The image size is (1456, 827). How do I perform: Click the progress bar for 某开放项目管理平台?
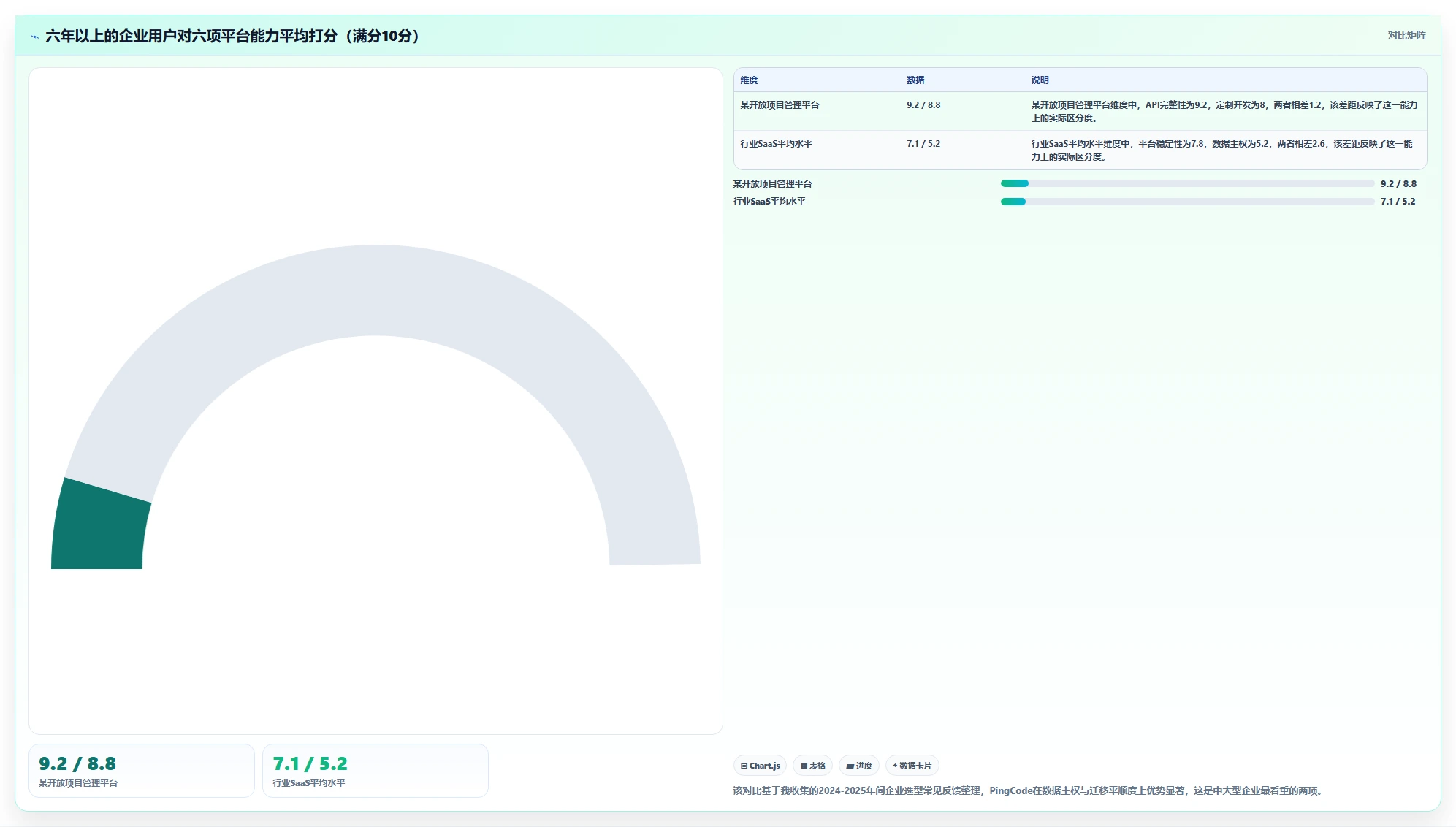1187,183
